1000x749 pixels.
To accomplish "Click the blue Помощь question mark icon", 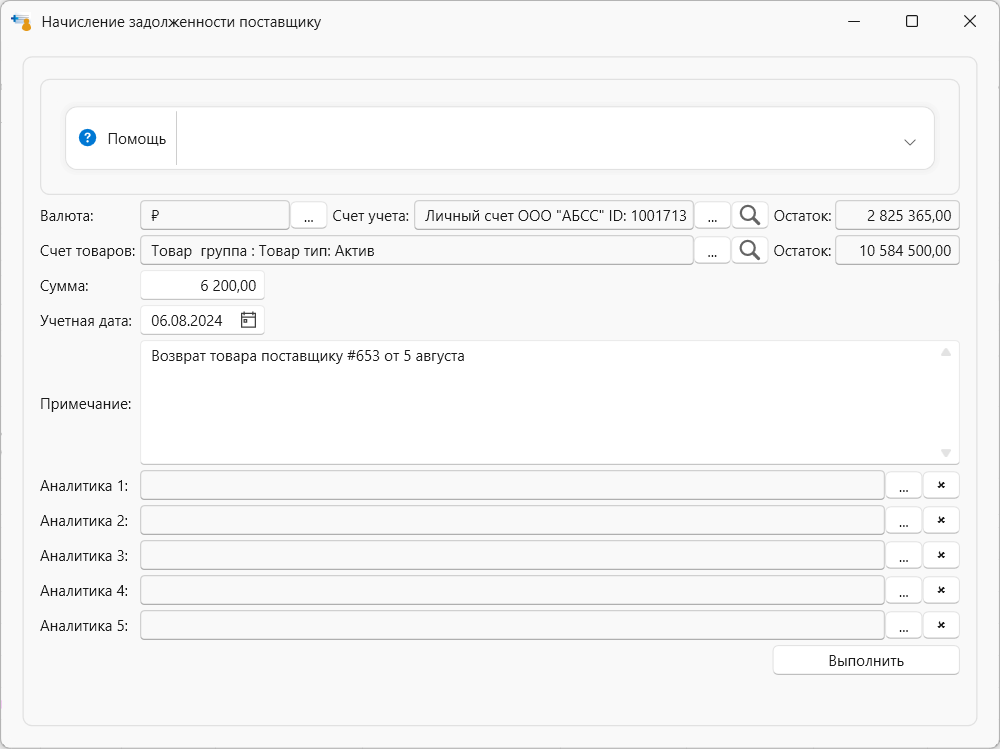I will click(x=87, y=138).
